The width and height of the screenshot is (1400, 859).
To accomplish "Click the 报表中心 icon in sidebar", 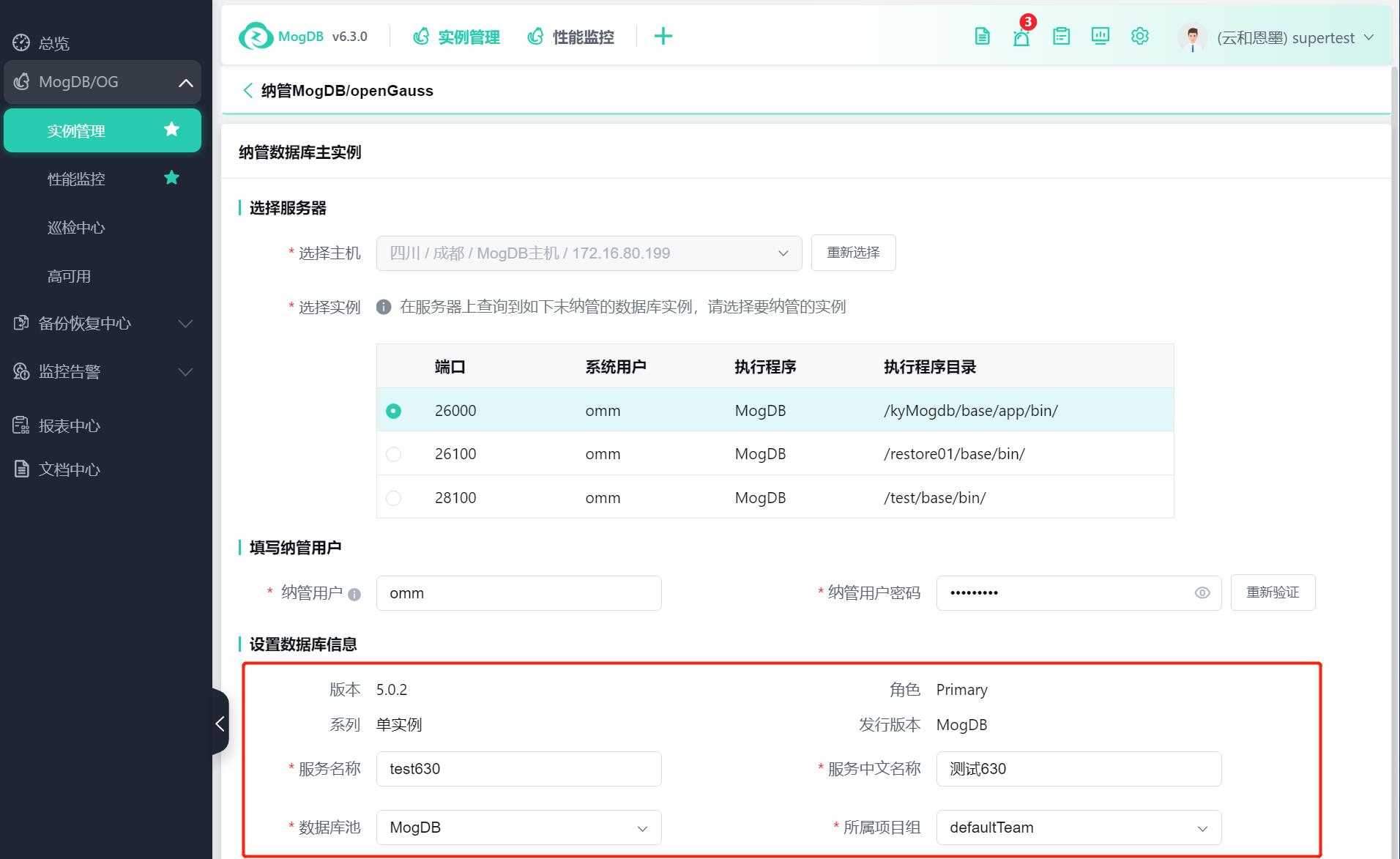I will (x=21, y=425).
